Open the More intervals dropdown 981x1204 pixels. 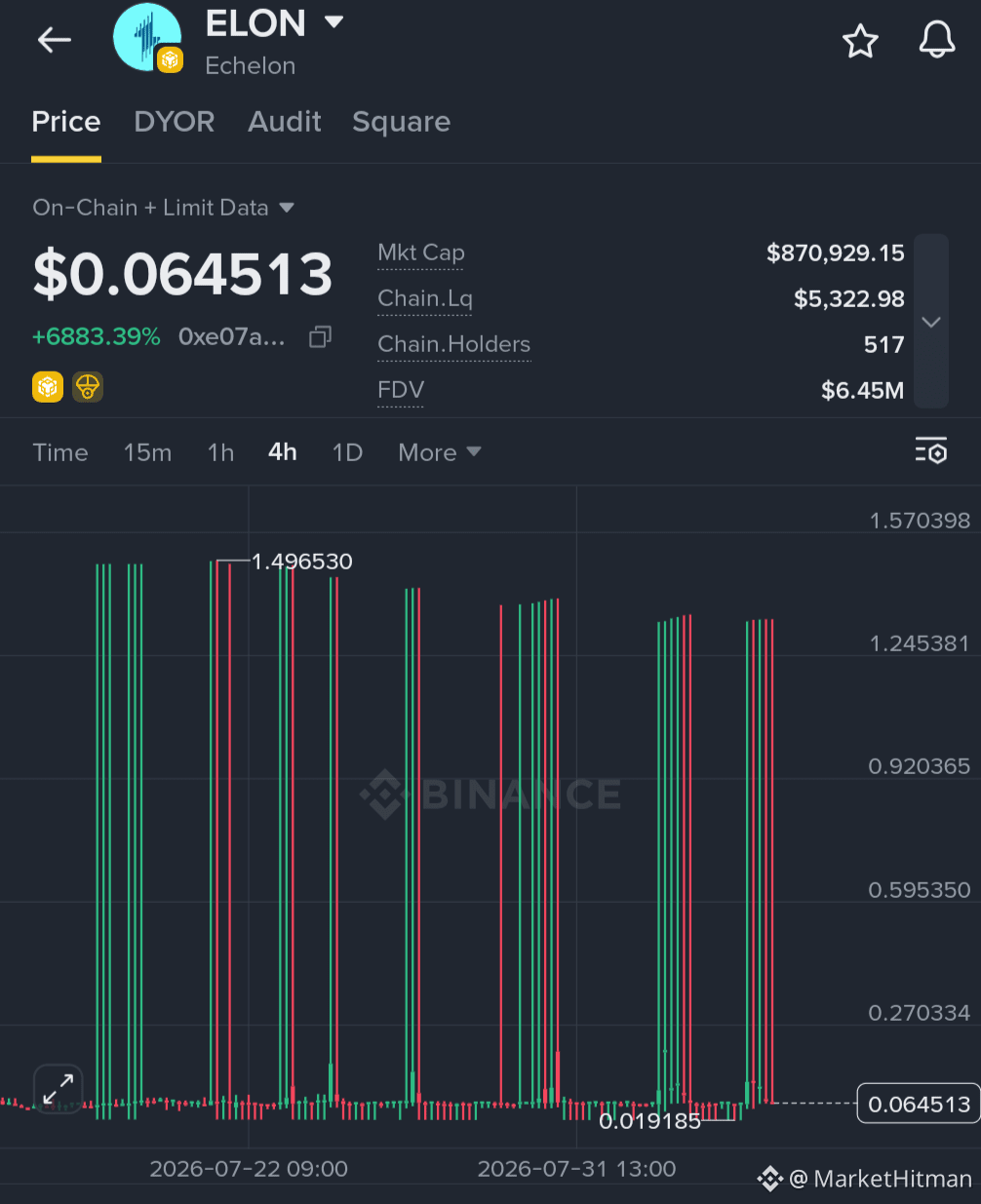(440, 452)
